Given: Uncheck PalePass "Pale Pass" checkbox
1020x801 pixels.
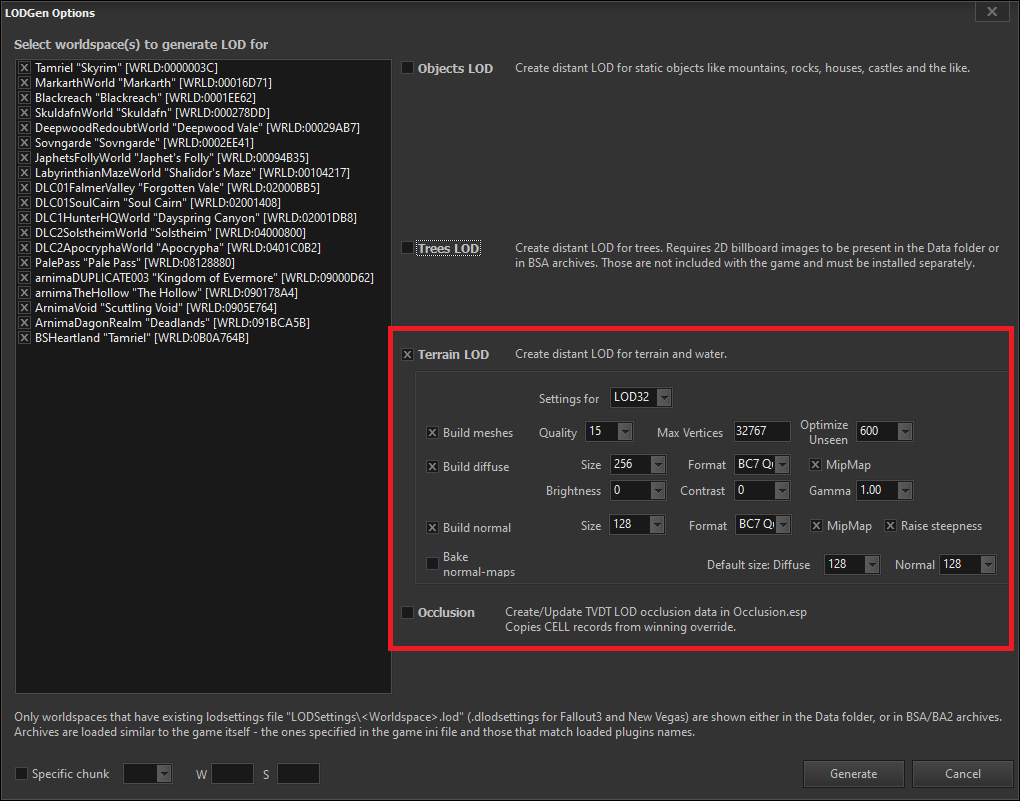Looking at the screenshot, I should (x=24, y=262).
